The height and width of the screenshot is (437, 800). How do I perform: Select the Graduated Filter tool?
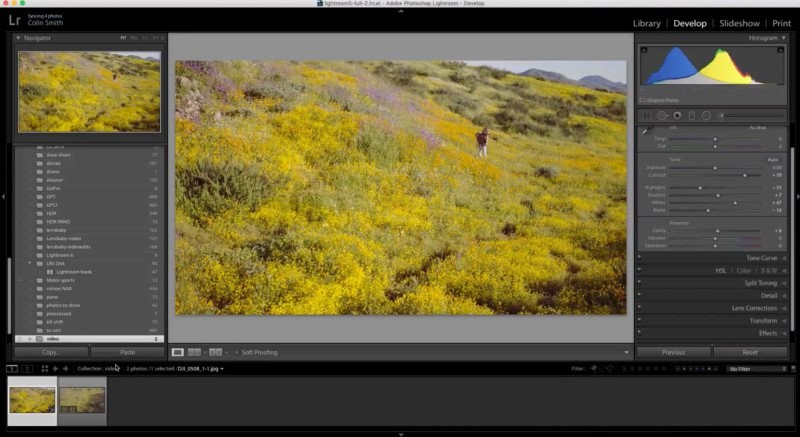pyautogui.click(x=691, y=116)
